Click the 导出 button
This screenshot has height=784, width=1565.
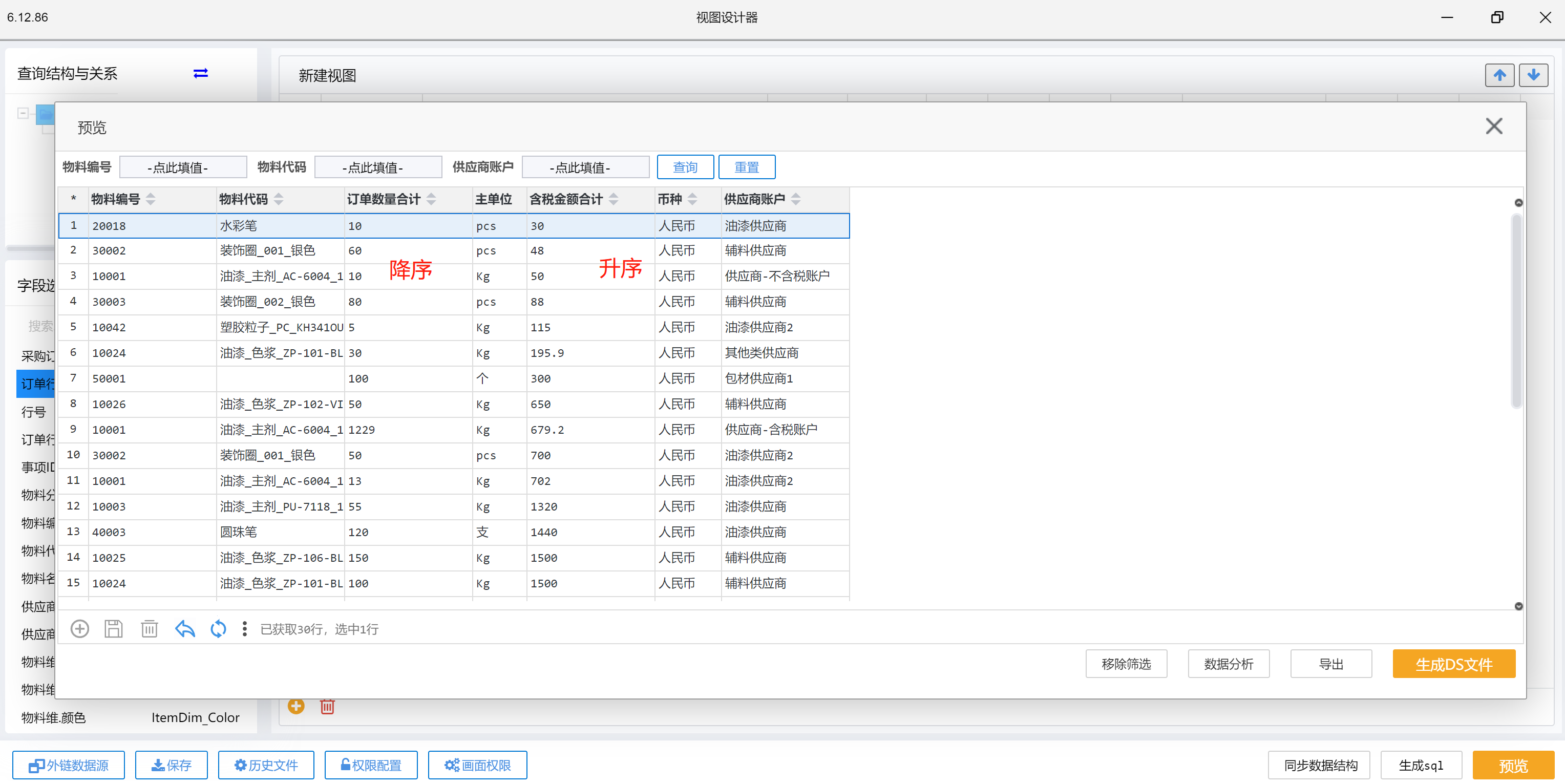tap(1331, 664)
